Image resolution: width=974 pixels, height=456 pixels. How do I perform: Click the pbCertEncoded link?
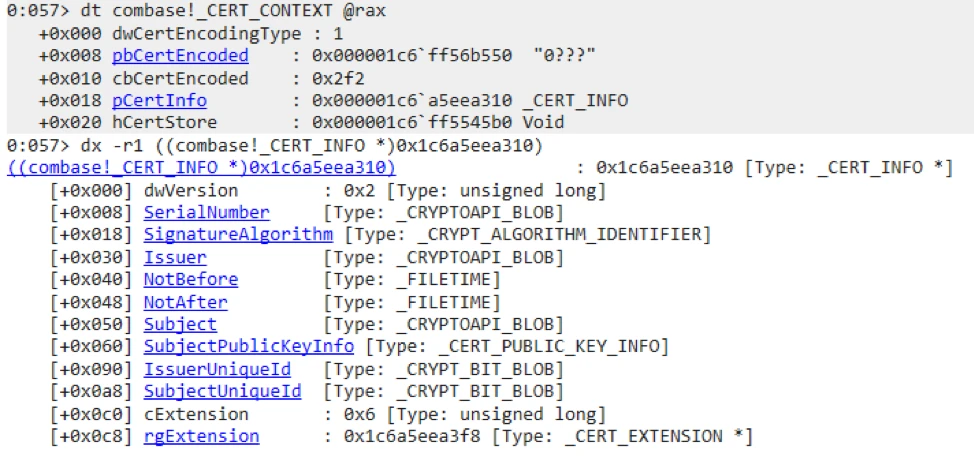tap(180, 56)
